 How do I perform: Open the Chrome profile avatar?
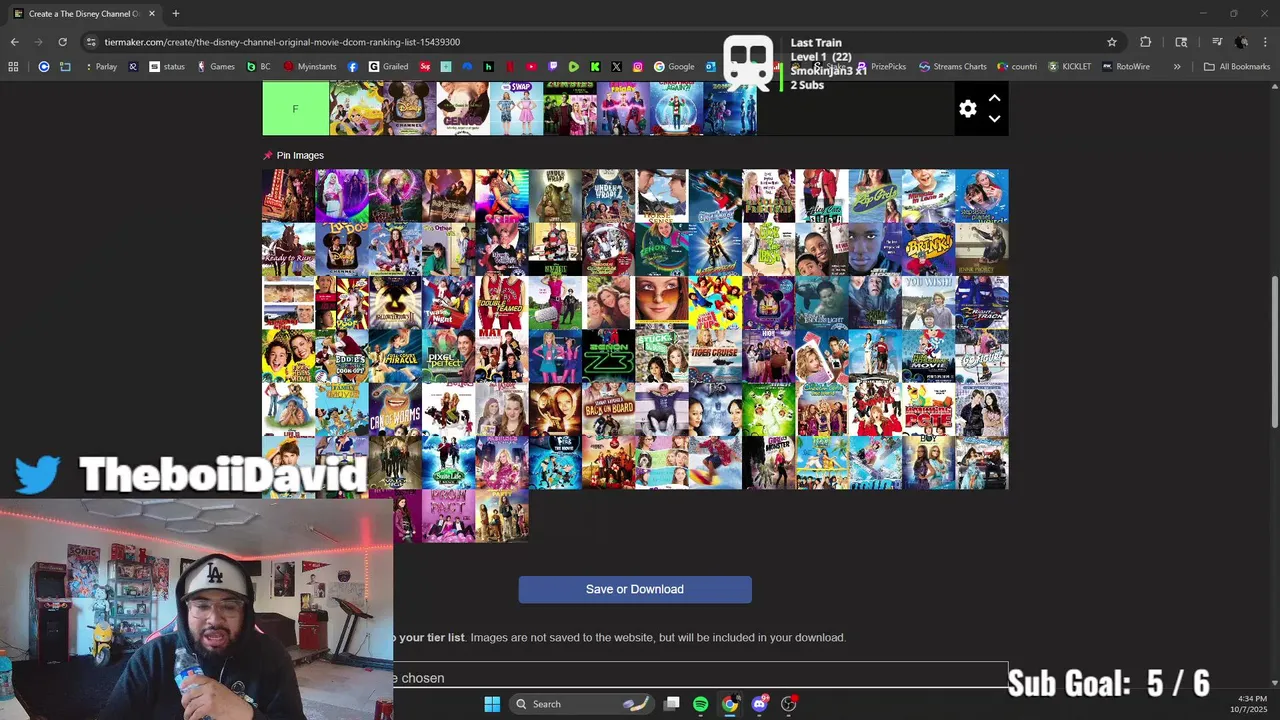pyautogui.click(x=1241, y=42)
